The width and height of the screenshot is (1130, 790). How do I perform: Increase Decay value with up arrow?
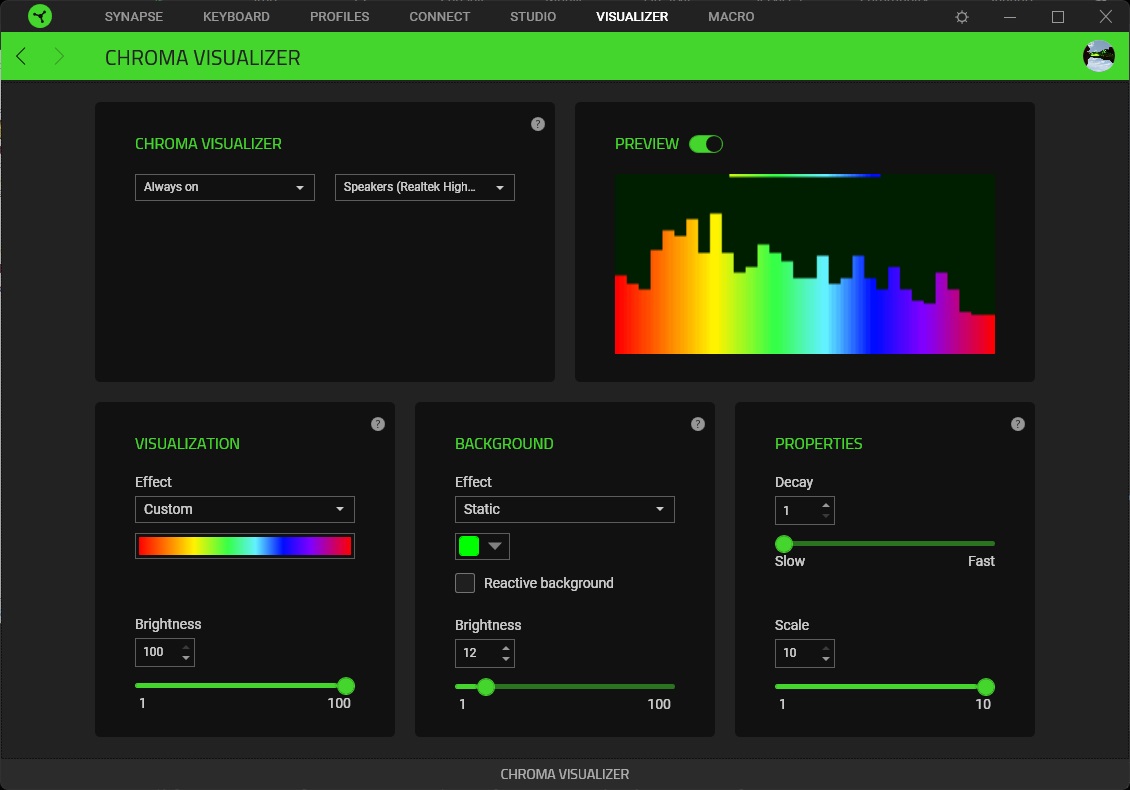[826, 505]
